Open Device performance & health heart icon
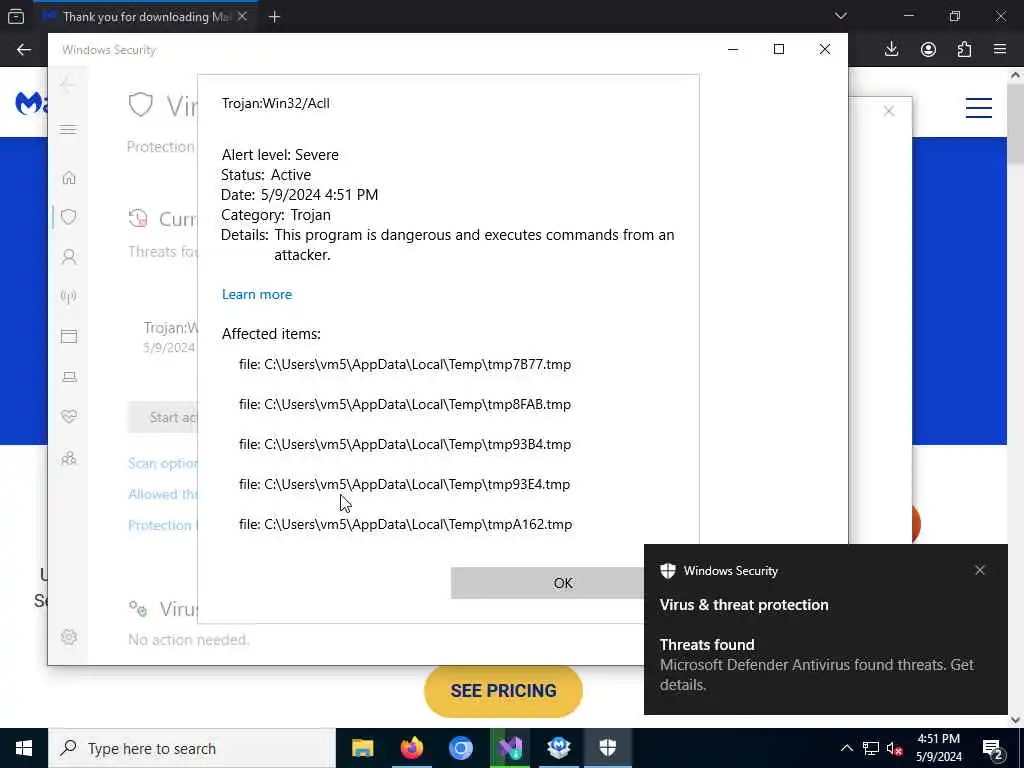 pyautogui.click(x=69, y=417)
